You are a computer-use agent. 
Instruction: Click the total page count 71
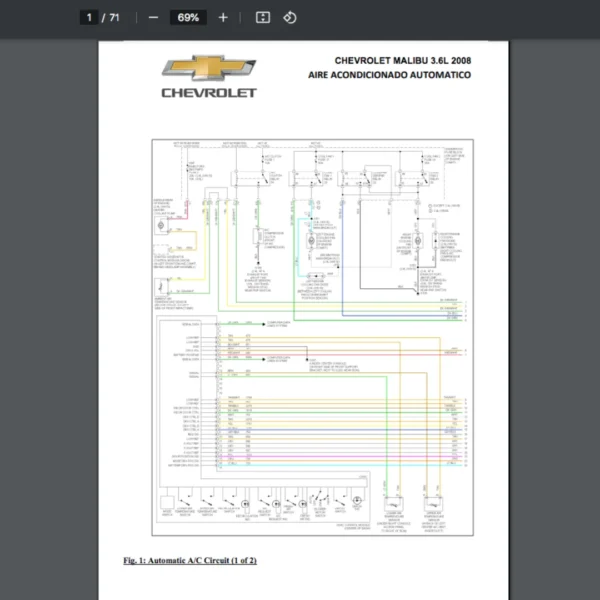114,17
